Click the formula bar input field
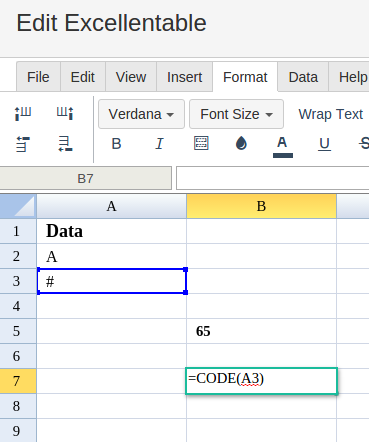The image size is (369, 442). (x=273, y=178)
